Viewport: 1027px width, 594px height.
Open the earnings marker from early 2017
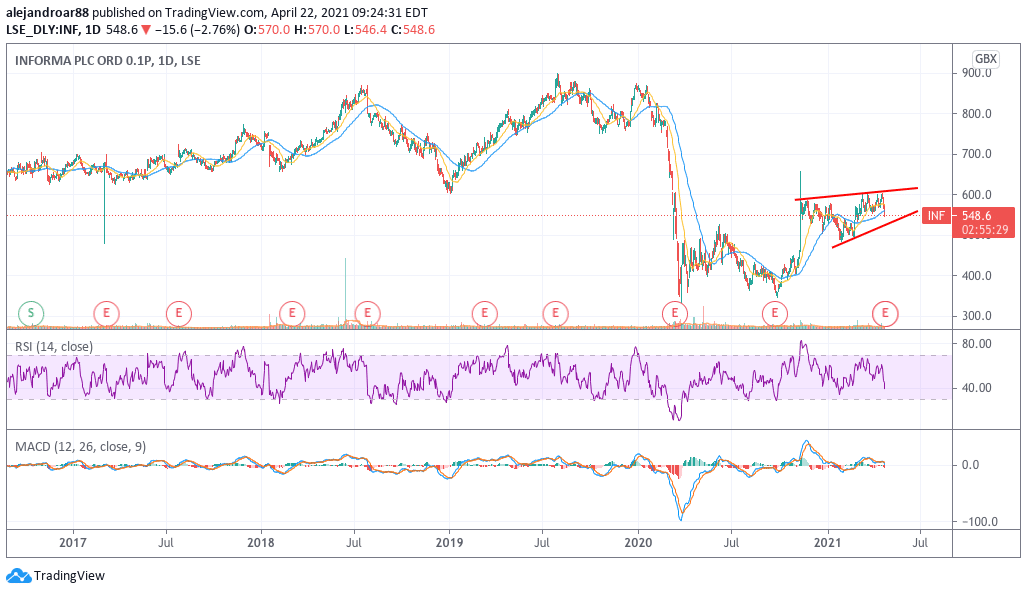tap(106, 314)
